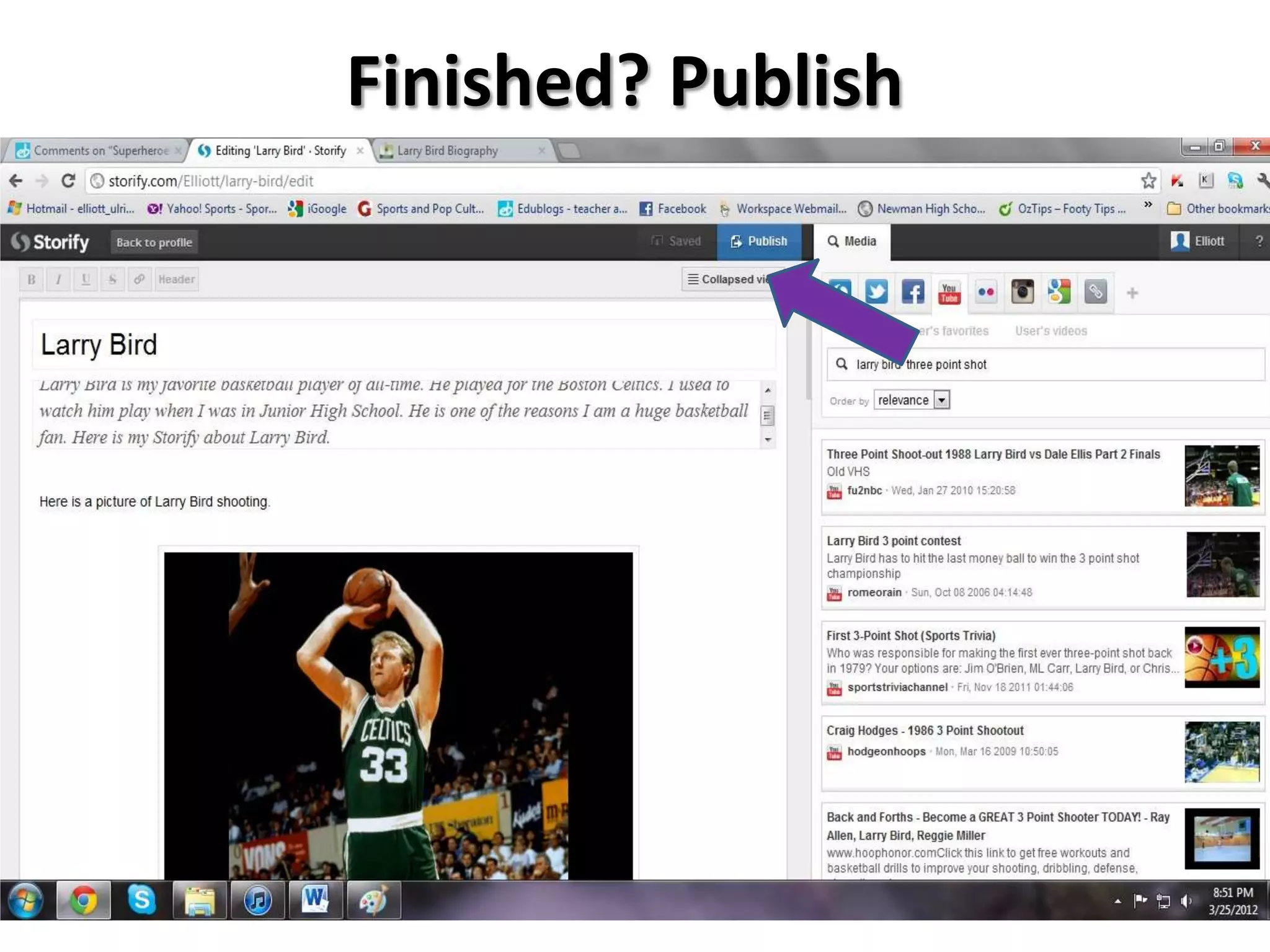Click the Publish button
Viewport: 1270px width, 952px height.
[759, 242]
